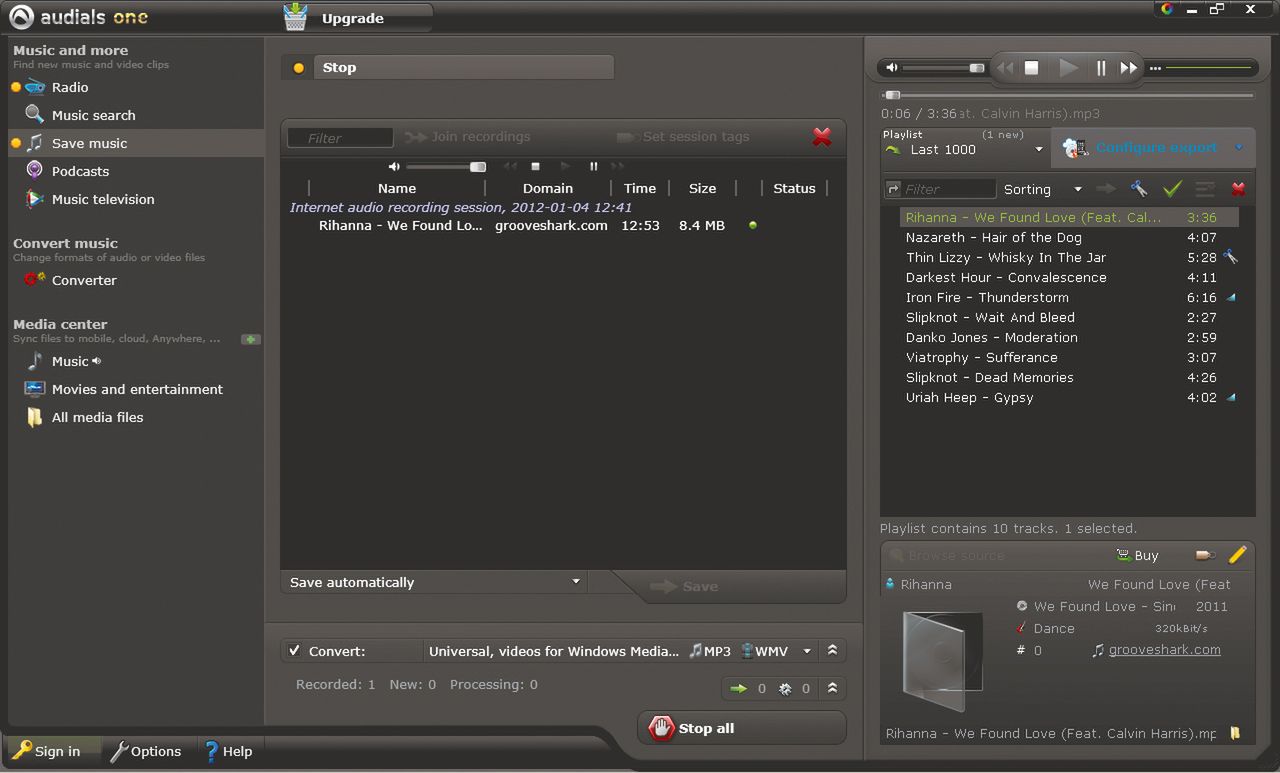The height and width of the screenshot is (773, 1280).
Task: Click the Stop all button
Action: (x=741, y=728)
